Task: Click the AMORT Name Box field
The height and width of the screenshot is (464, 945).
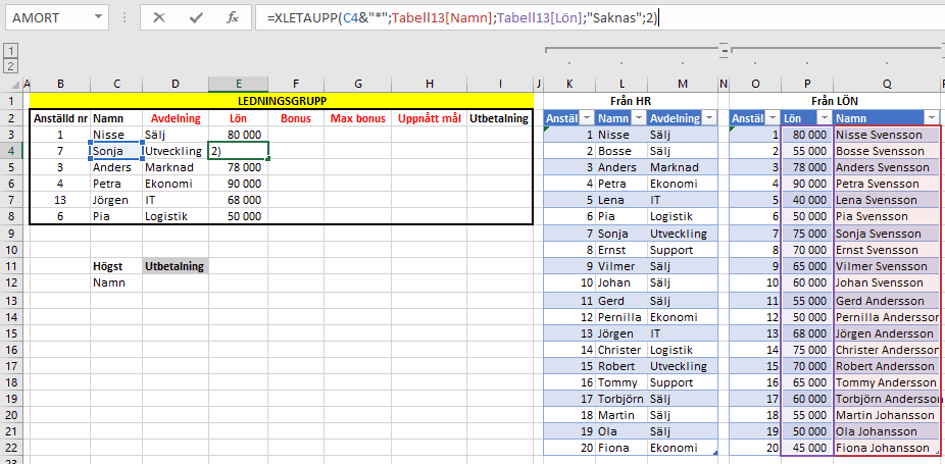Action: click(45, 18)
